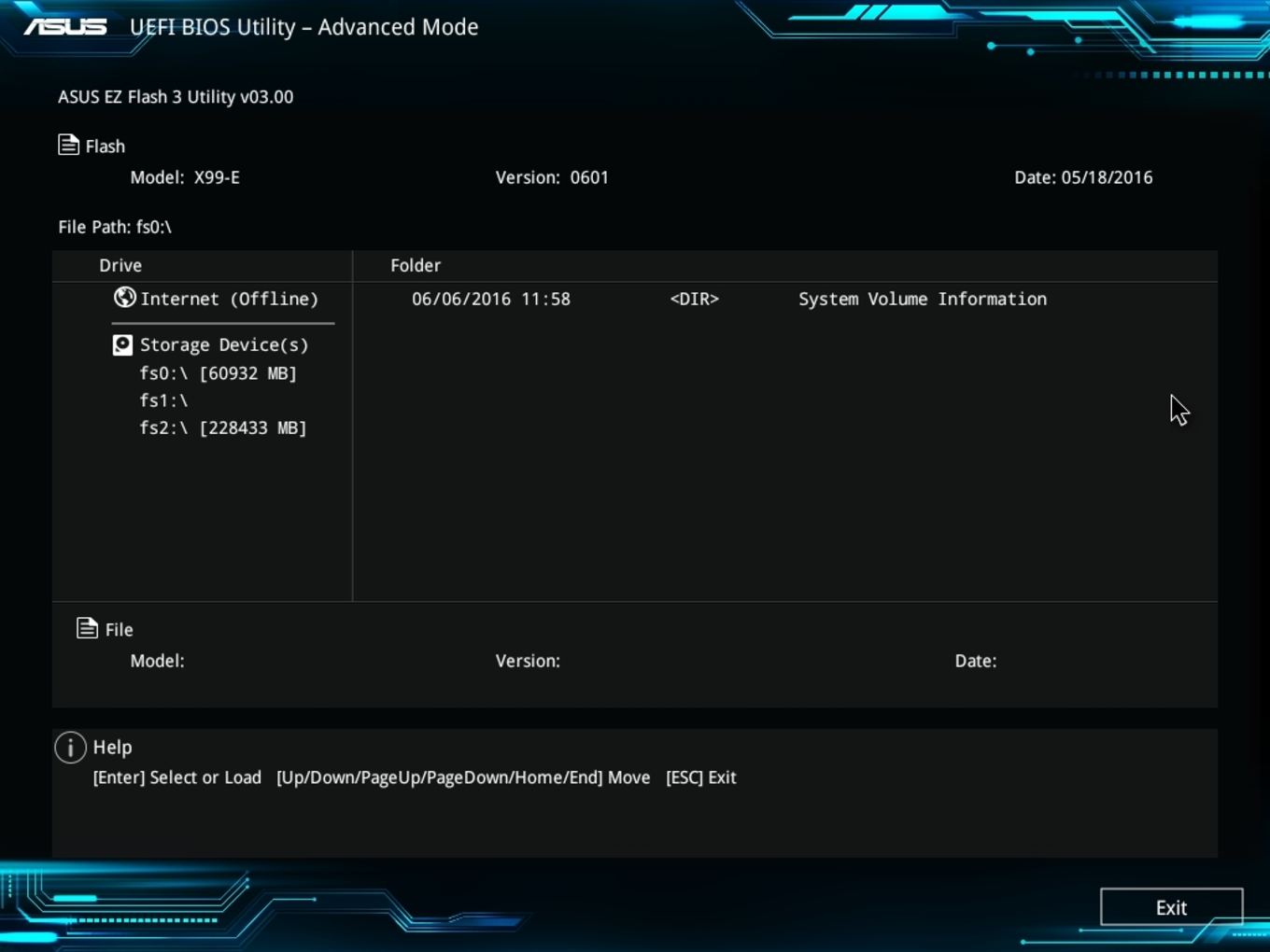Viewport: 1270px width, 952px height.
Task: Click the Storage Device(s) disk icon
Action: click(x=122, y=345)
